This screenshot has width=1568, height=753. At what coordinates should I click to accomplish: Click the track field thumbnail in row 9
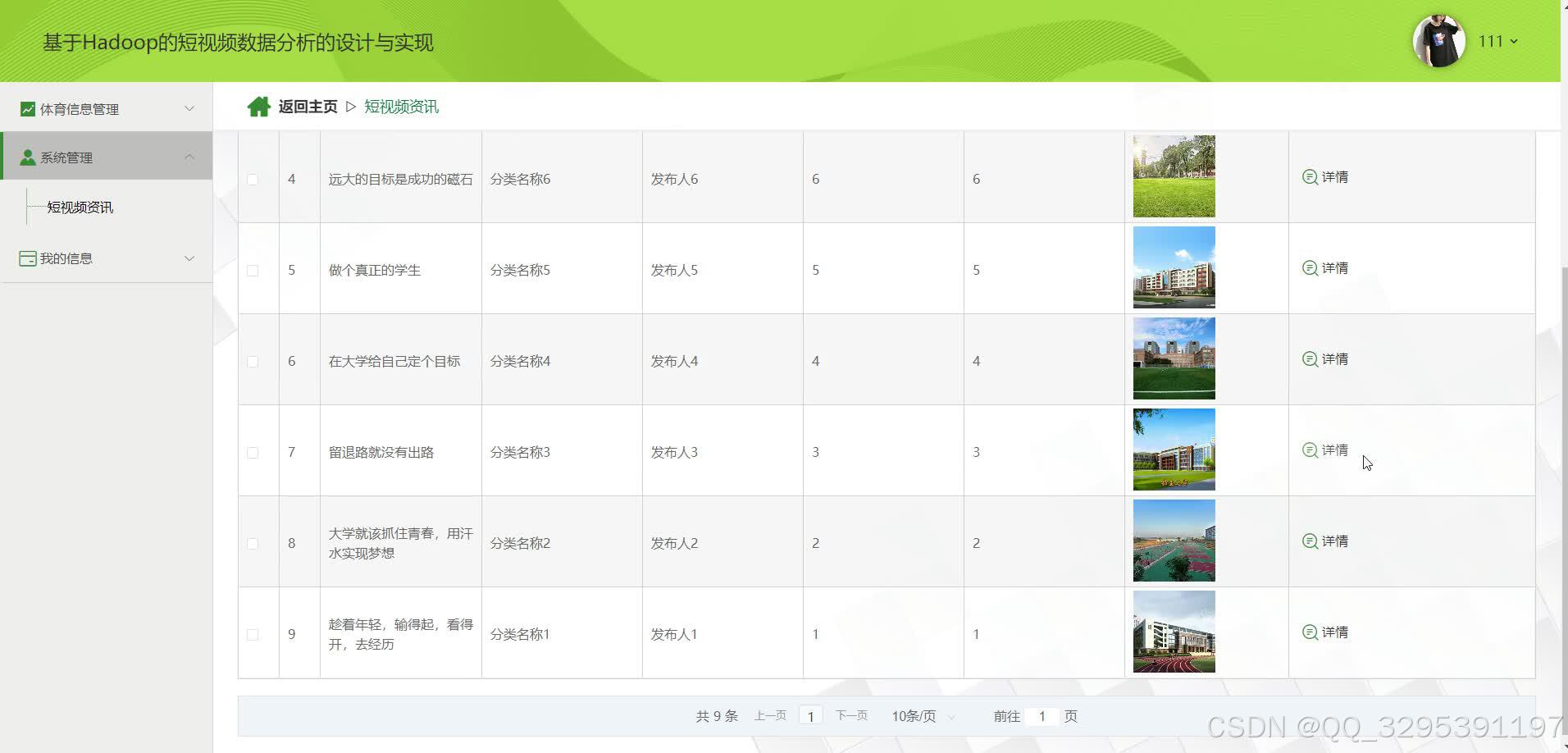point(1174,632)
